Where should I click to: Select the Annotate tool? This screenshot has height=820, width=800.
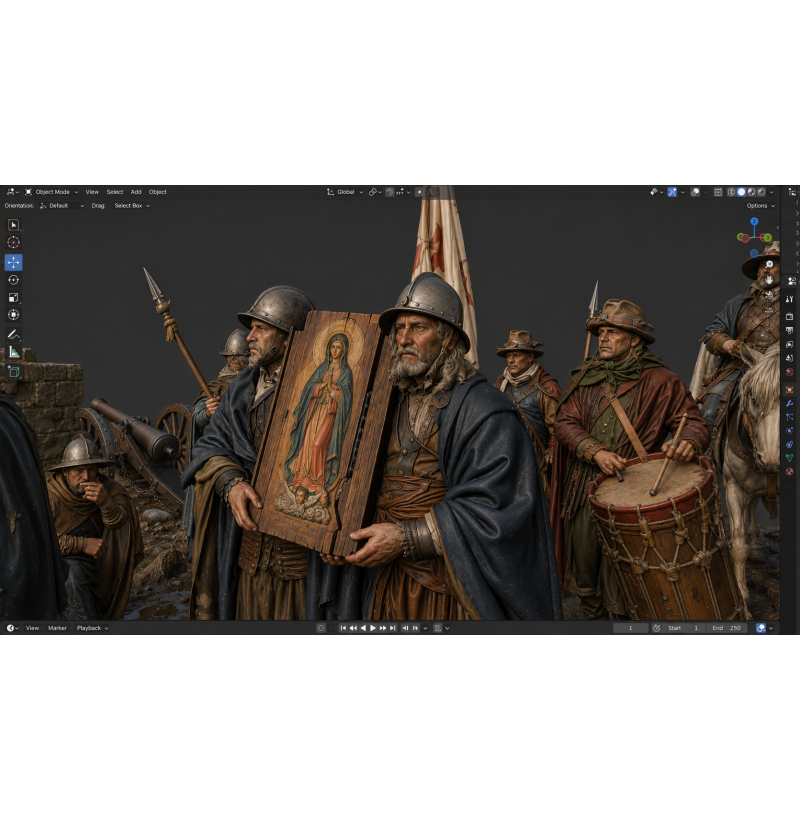pyautogui.click(x=14, y=334)
